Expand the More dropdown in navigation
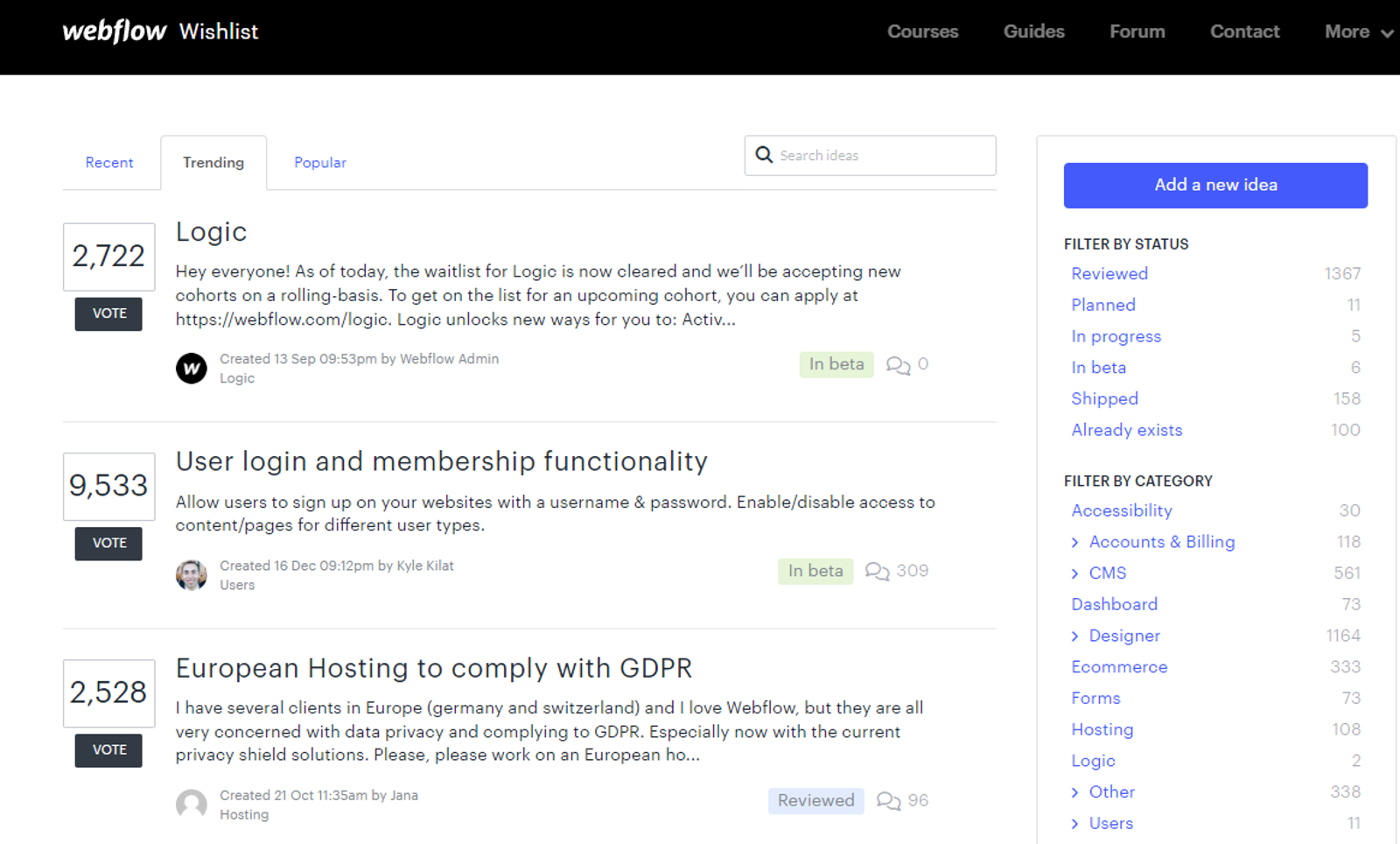The height and width of the screenshot is (844, 1400). [x=1359, y=32]
